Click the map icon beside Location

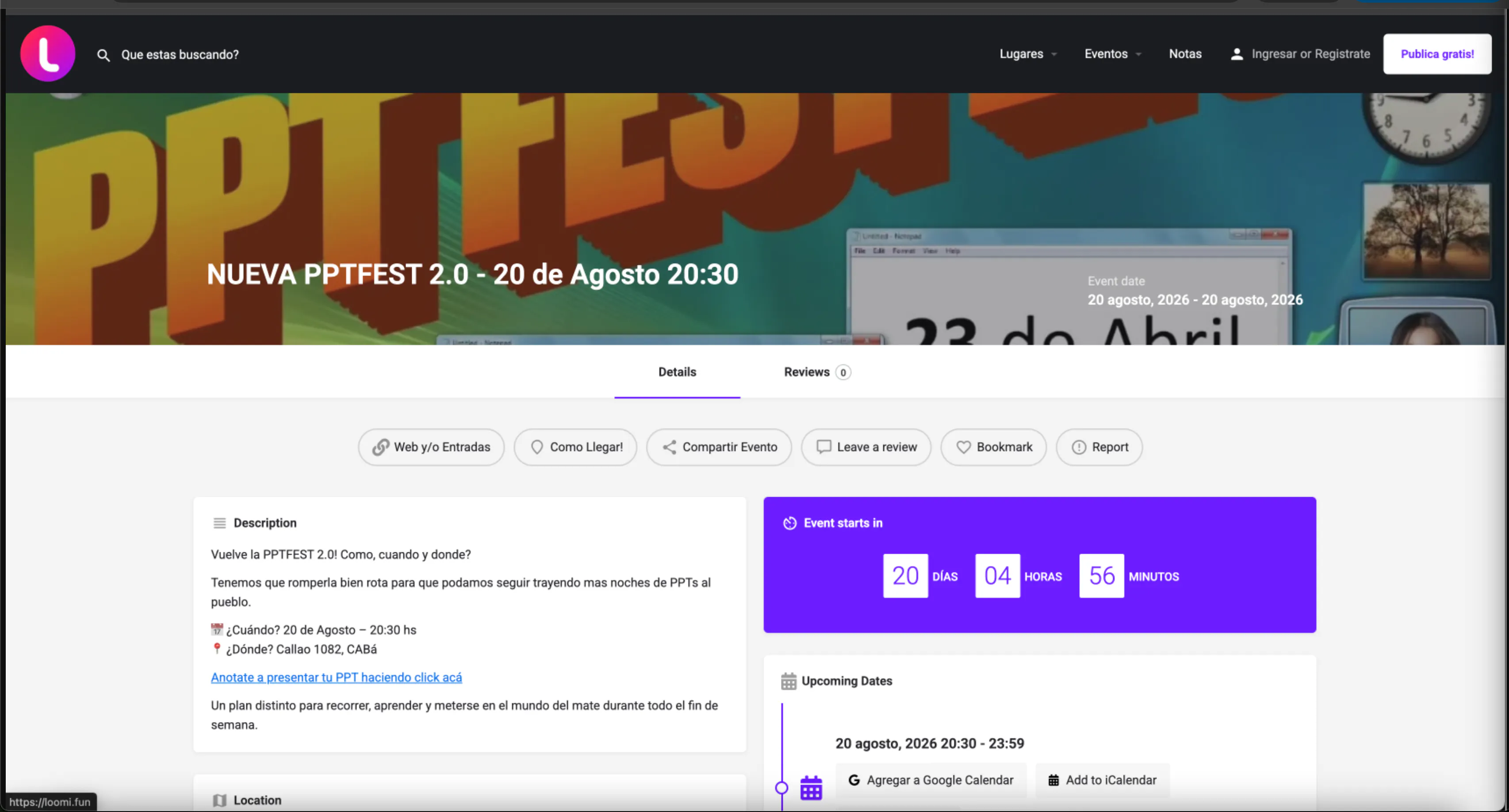click(220, 801)
